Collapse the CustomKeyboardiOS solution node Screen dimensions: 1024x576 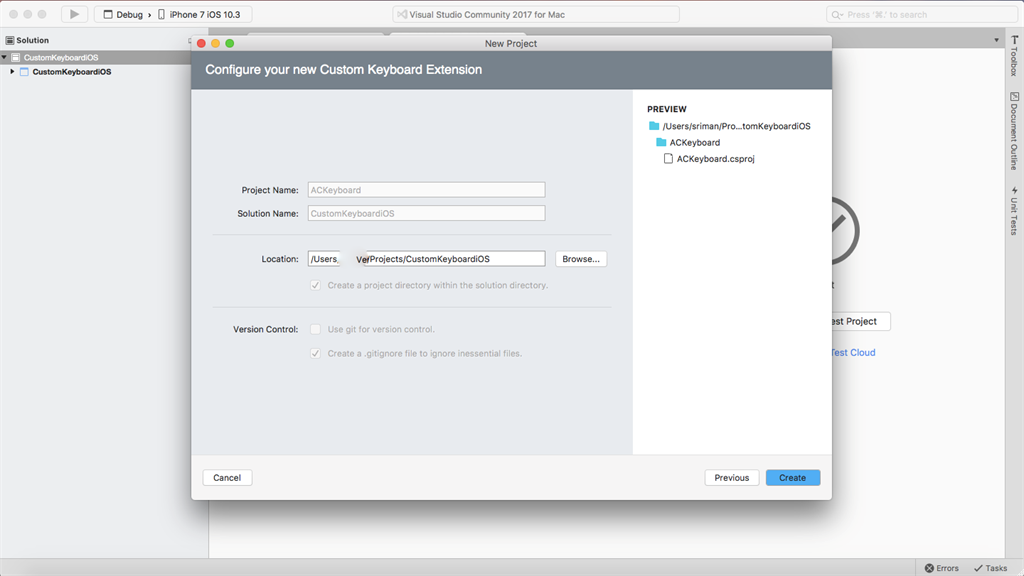pyautogui.click(x=4, y=57)
